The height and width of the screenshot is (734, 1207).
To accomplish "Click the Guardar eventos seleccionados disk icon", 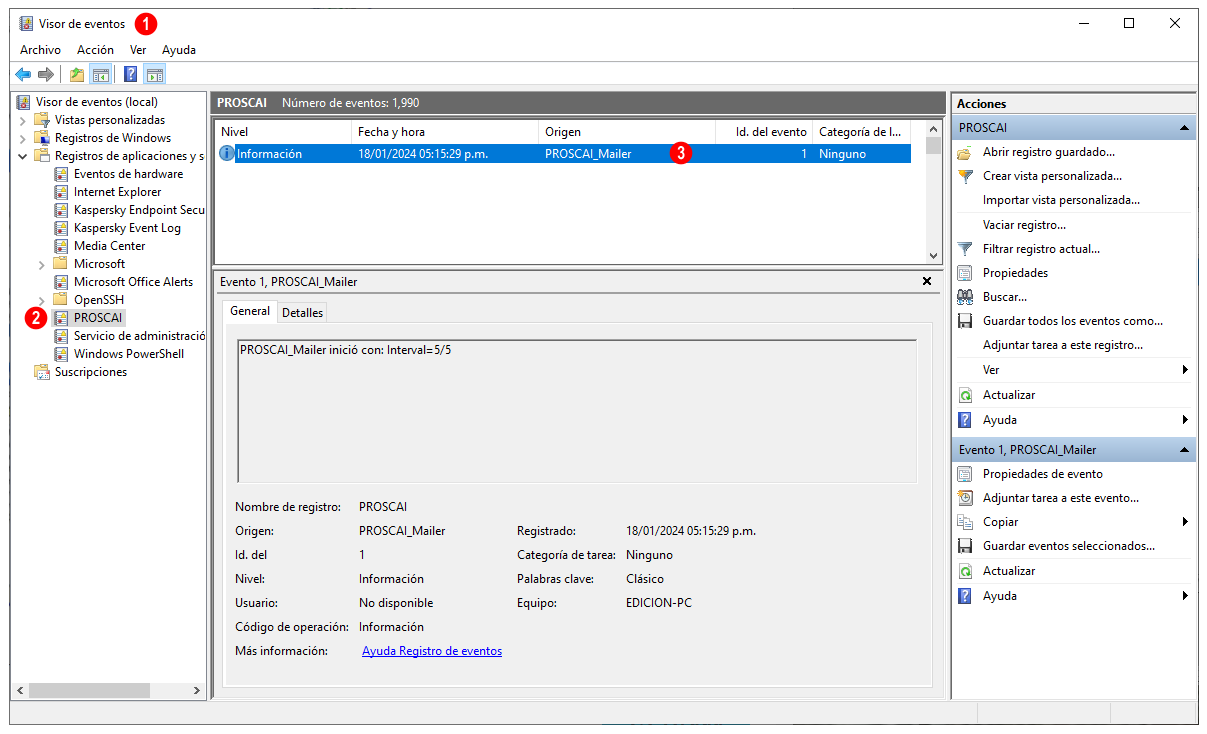I will tap(965, 546).
